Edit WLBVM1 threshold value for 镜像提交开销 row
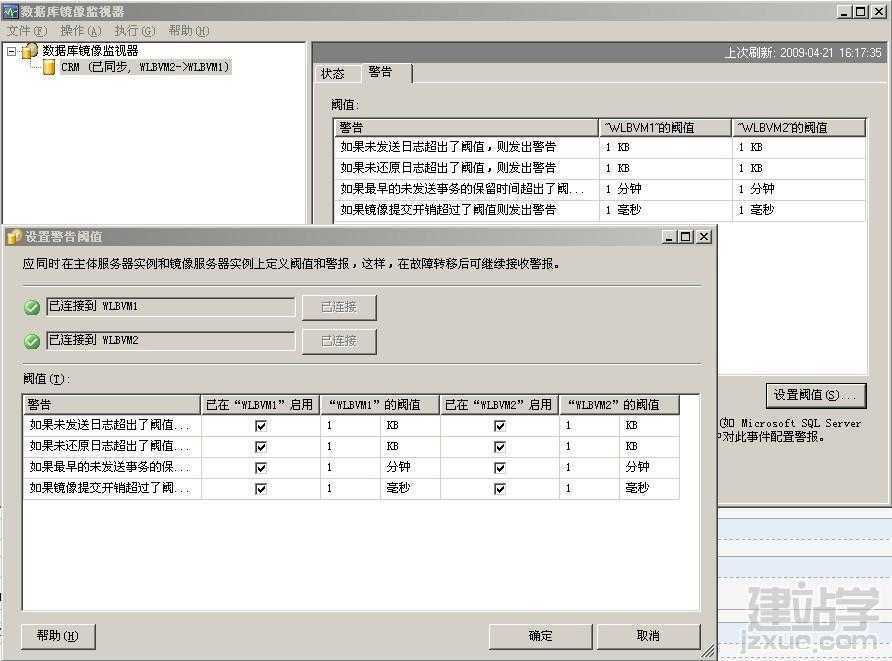This screenshot has height=661, width=892. point(350,489)
